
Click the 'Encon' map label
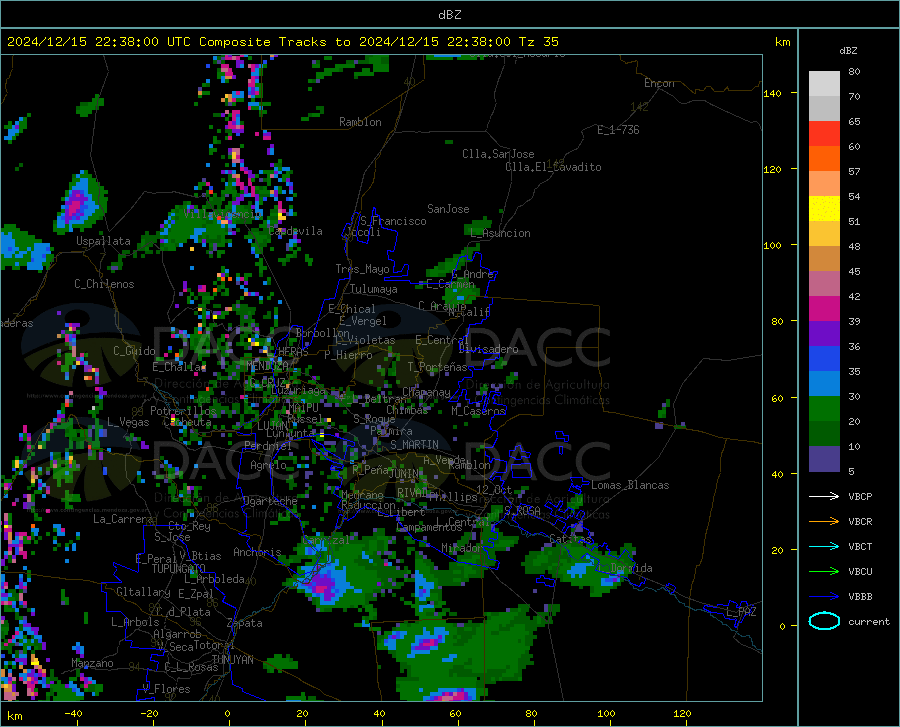click(660, 83)
